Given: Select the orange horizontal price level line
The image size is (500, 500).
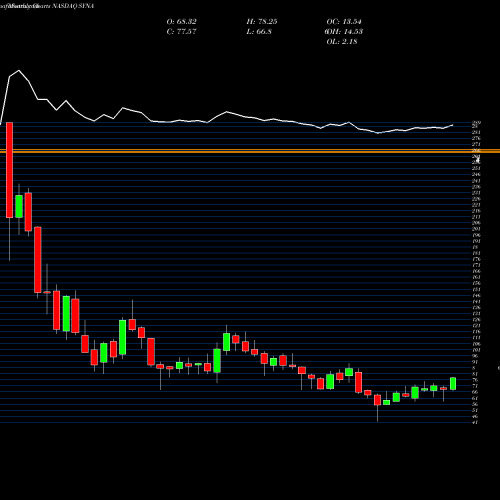Looking at the screenshot, I should tap(250, 151).
